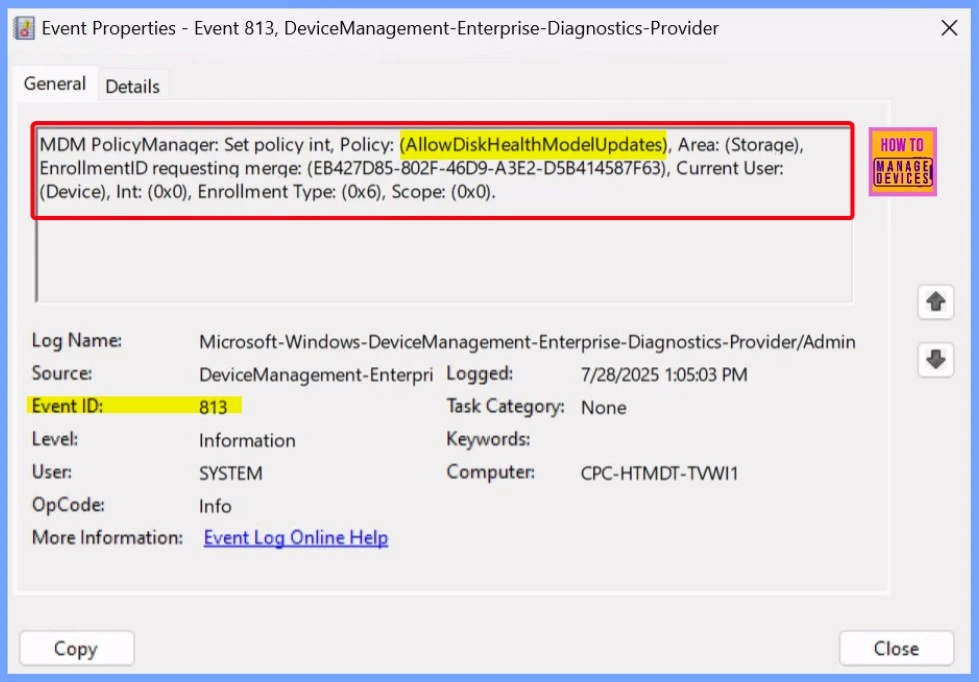Click the Event ID label

[x=67, y=406]
